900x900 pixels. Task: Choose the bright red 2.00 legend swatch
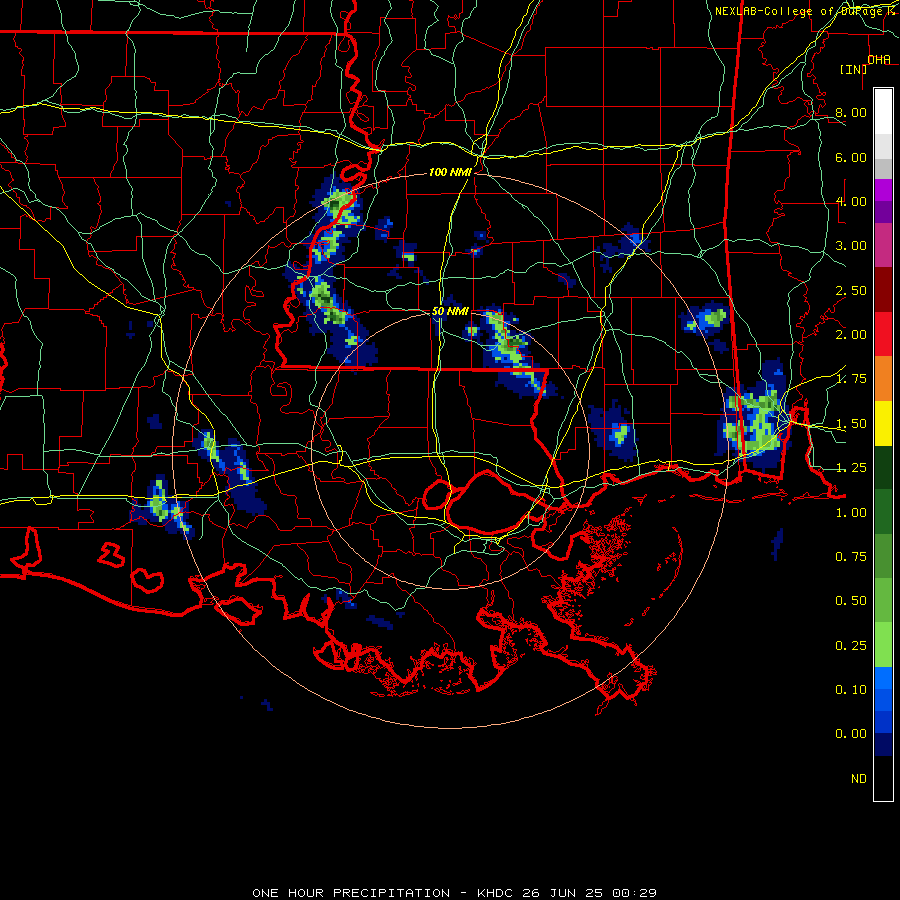(x=883, y=334)
